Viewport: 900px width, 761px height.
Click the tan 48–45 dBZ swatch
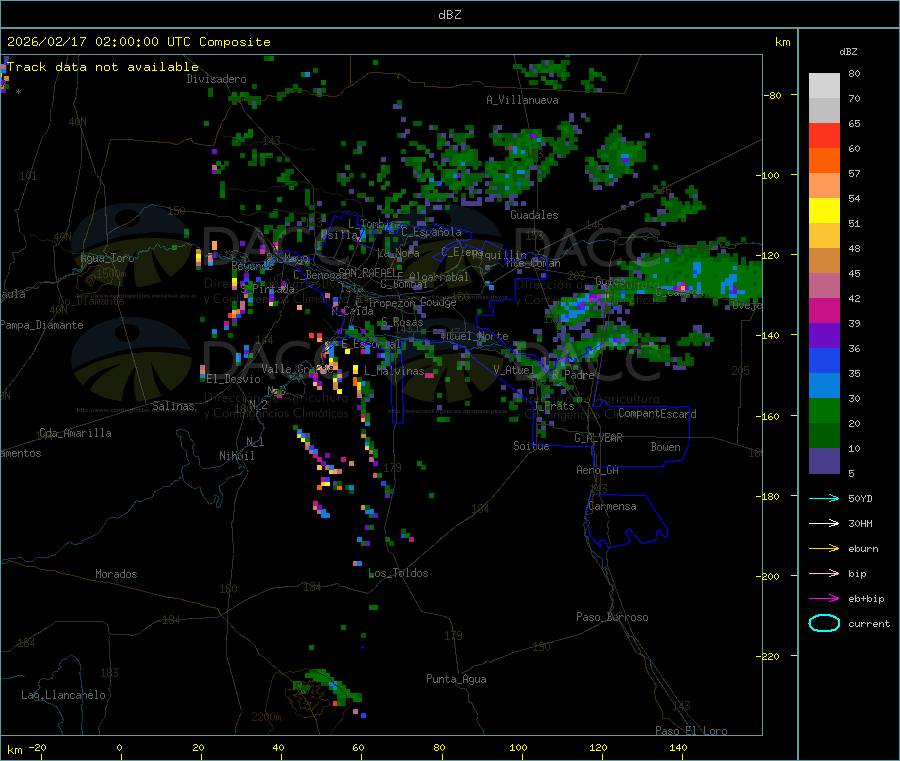click(824, 261)
